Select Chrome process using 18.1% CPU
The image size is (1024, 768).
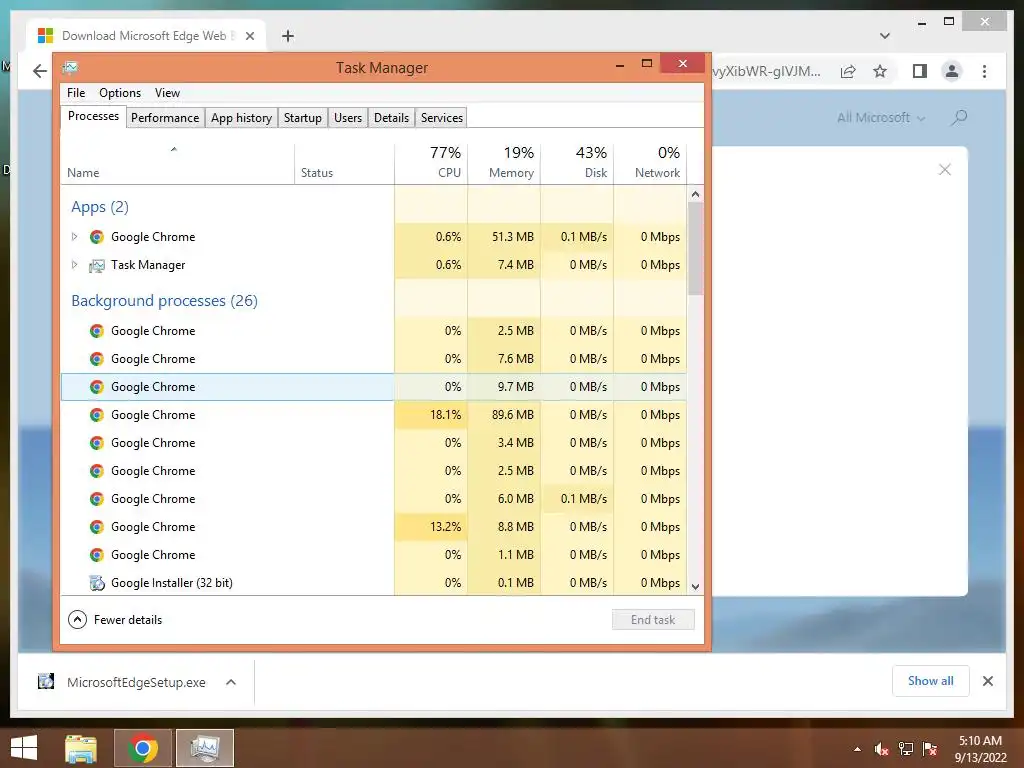(x=374, y=415)
